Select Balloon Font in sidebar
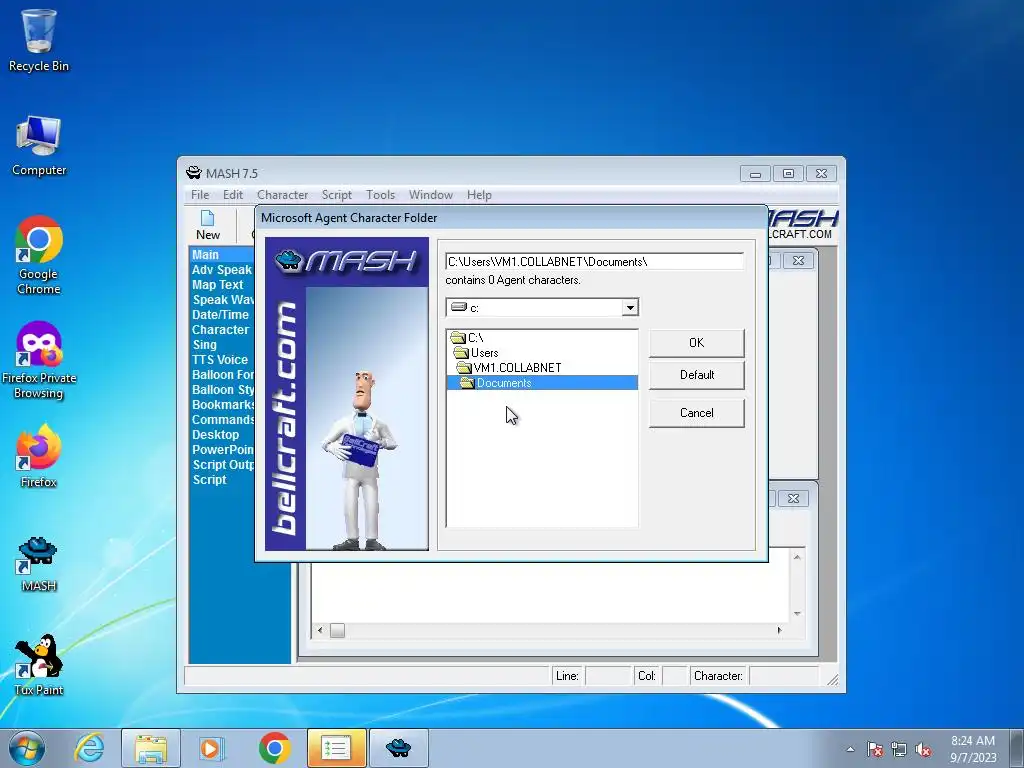The image size is (1024, 768). coord(222,375)
